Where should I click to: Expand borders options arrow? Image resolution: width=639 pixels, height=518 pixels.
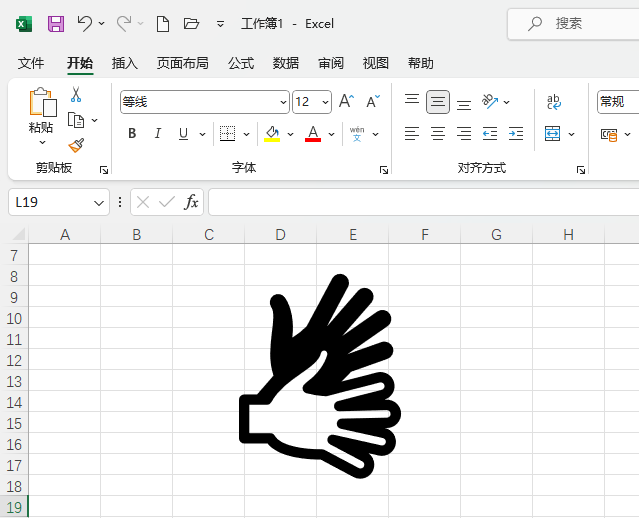(x=247, y=134)
